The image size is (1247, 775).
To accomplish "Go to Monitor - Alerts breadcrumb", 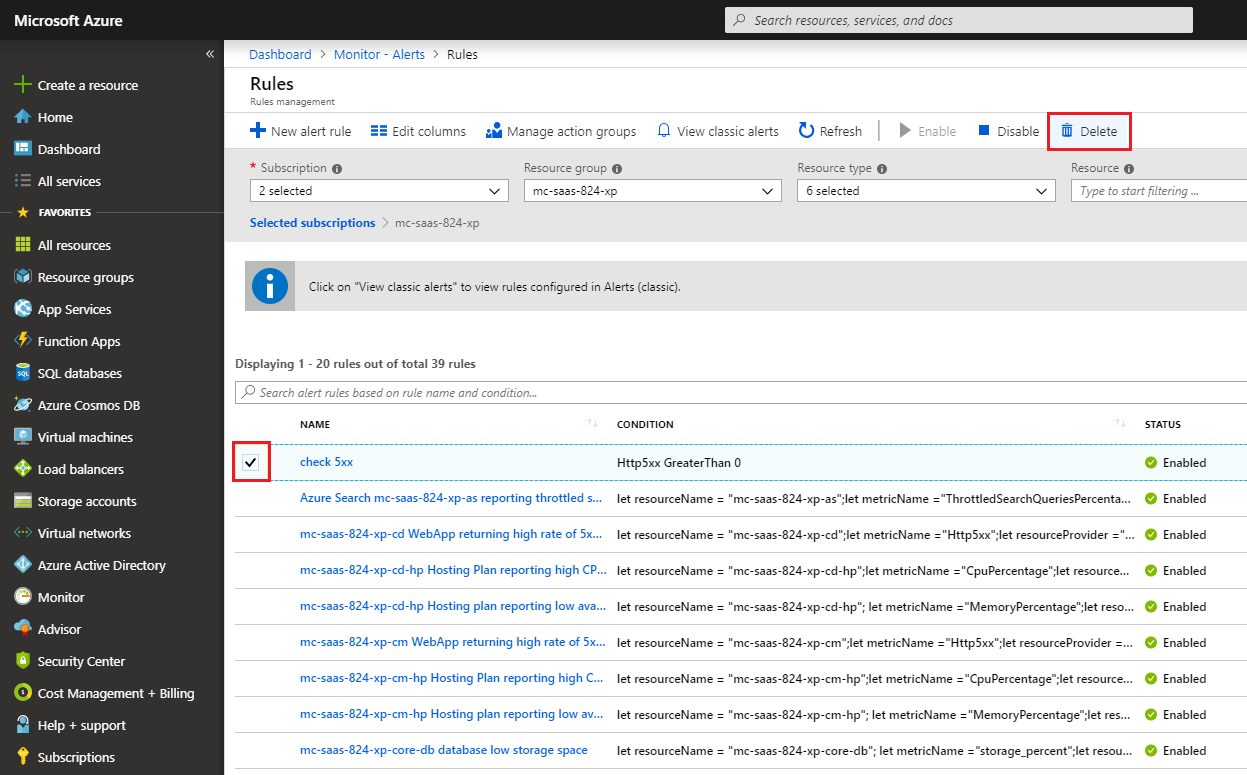I will click(x=379, y=55).
